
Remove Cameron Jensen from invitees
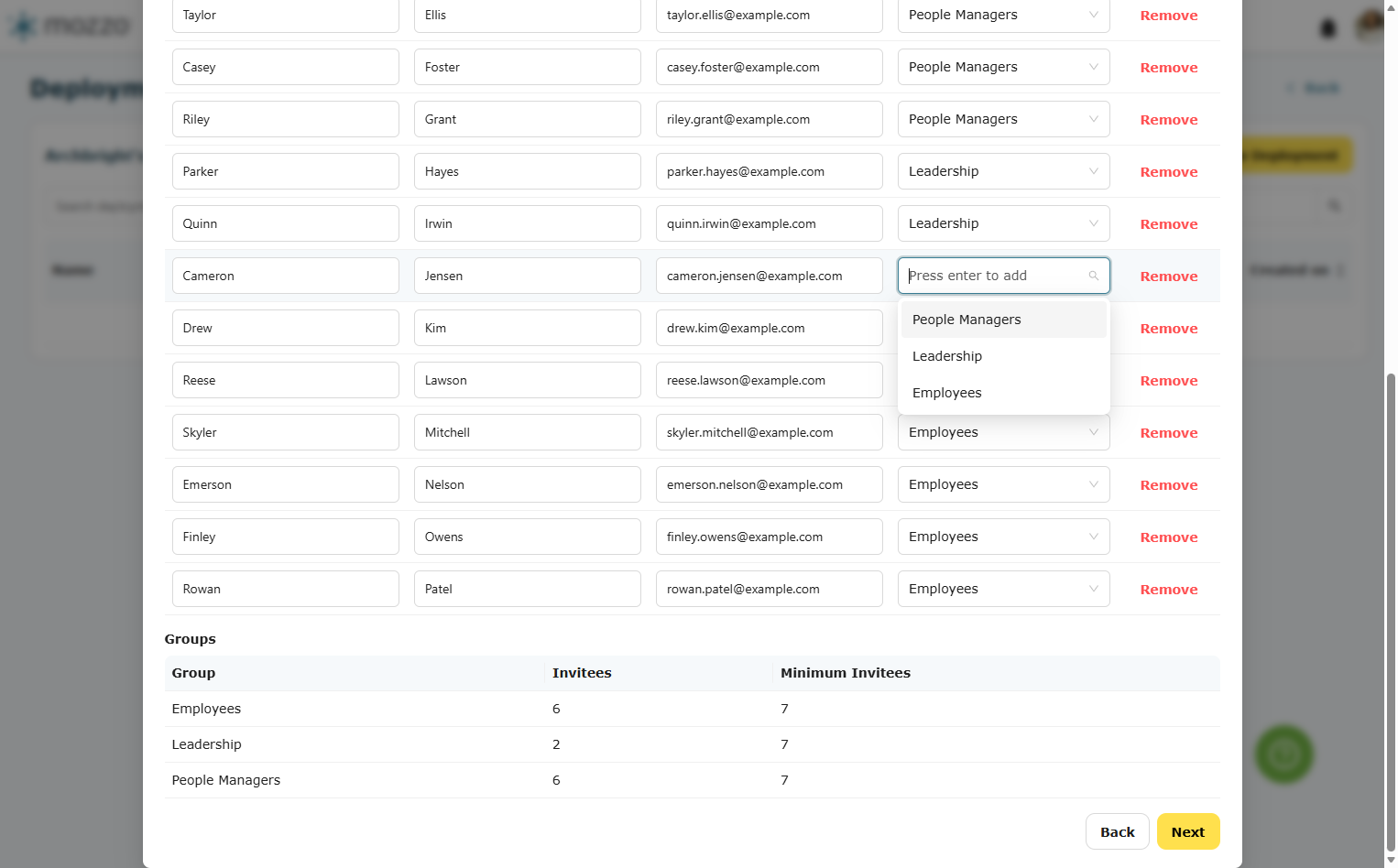click(x=1168, y=277)
